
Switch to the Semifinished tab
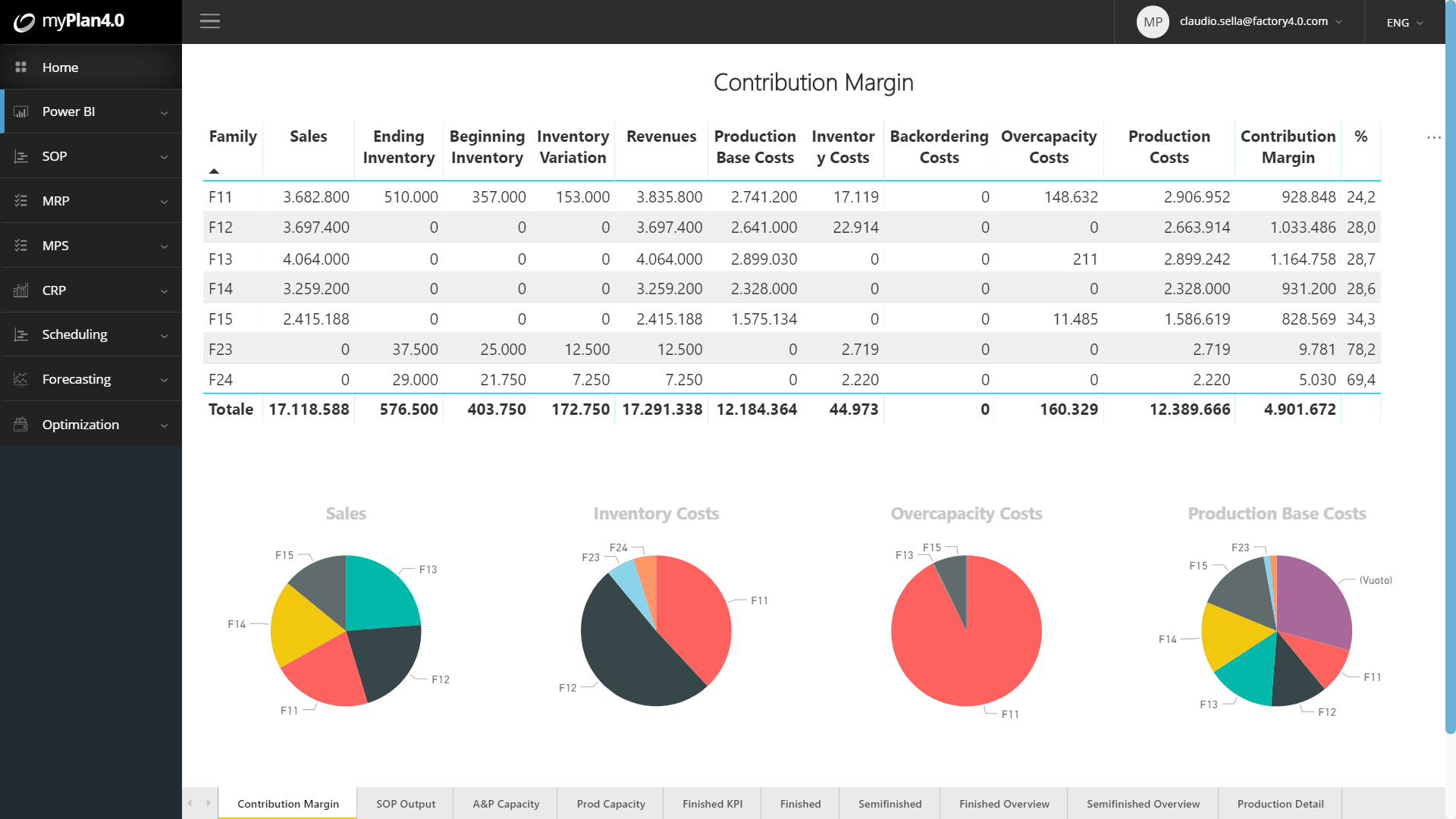(890, 804)
